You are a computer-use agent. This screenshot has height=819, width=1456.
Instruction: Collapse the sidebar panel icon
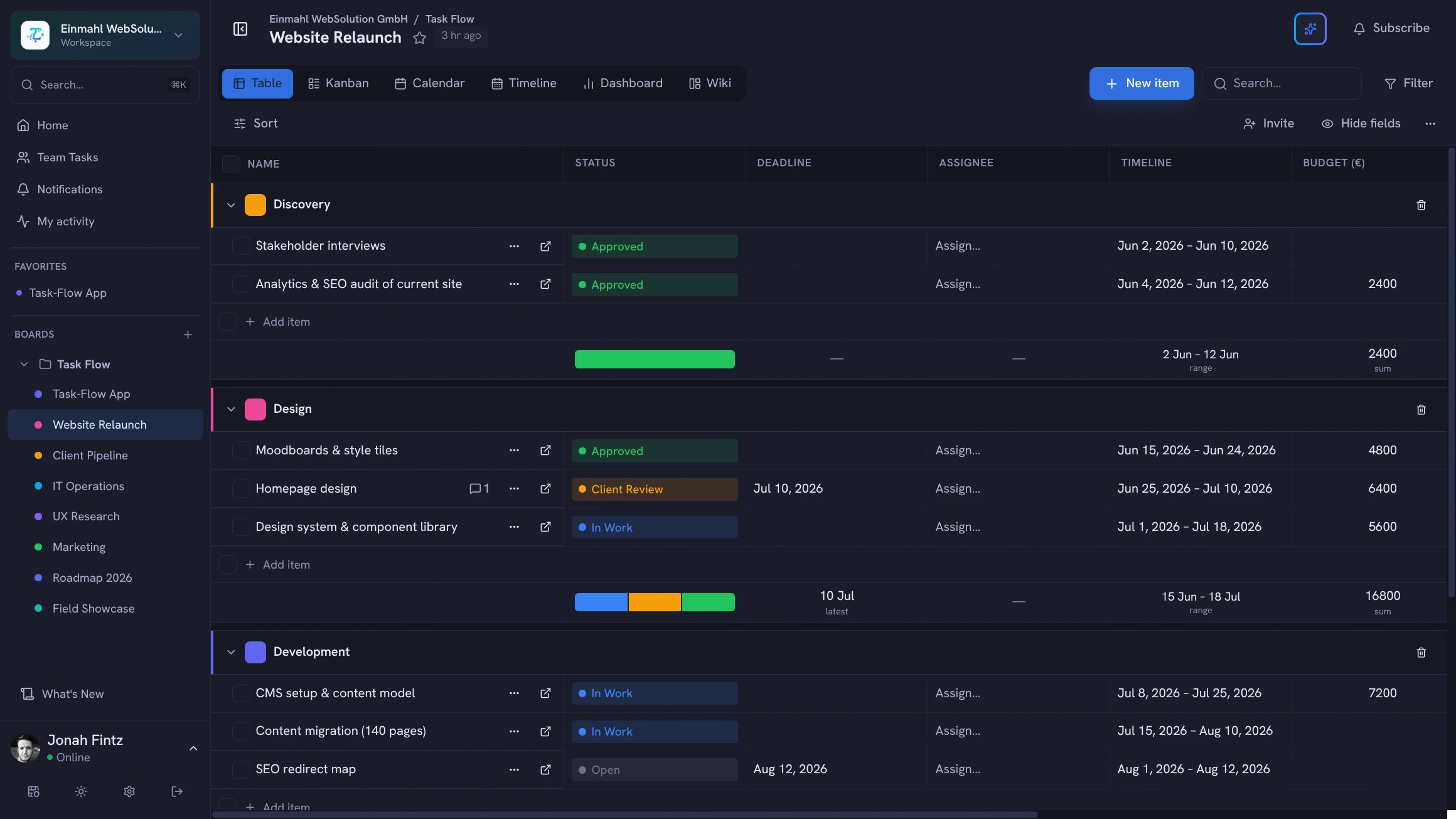pos(240,29)
